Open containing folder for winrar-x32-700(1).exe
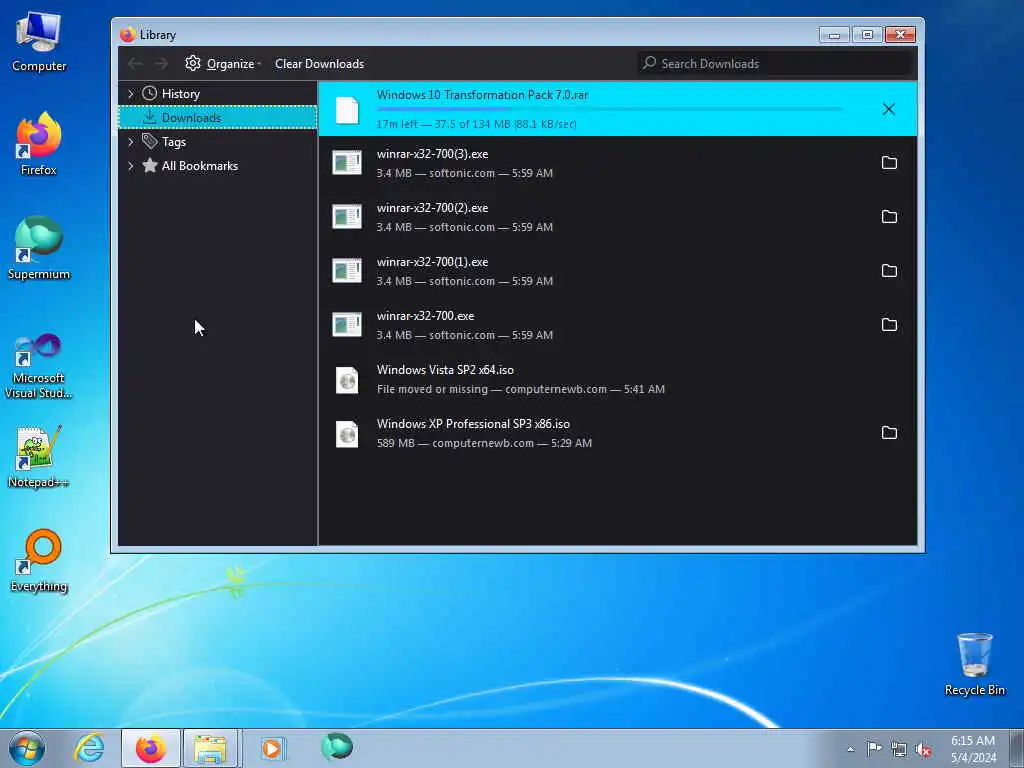Screen dimensions: 1024x768 click(x=889, y=270)
